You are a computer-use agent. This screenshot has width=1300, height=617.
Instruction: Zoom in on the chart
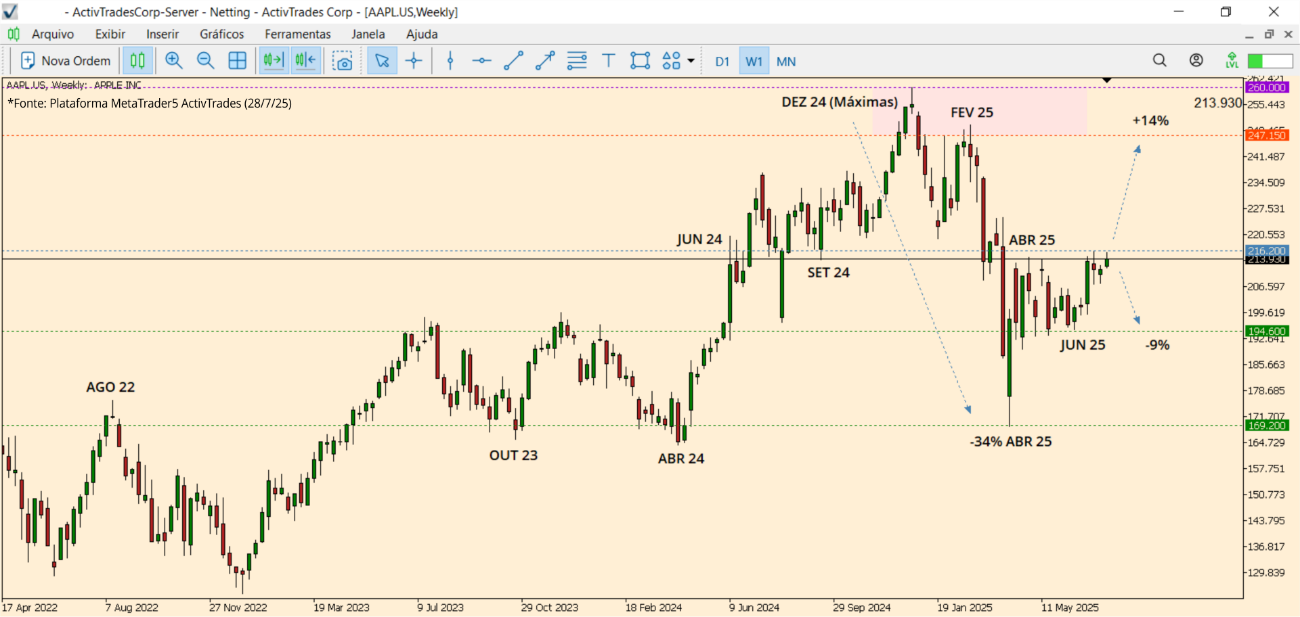[174, 60]
